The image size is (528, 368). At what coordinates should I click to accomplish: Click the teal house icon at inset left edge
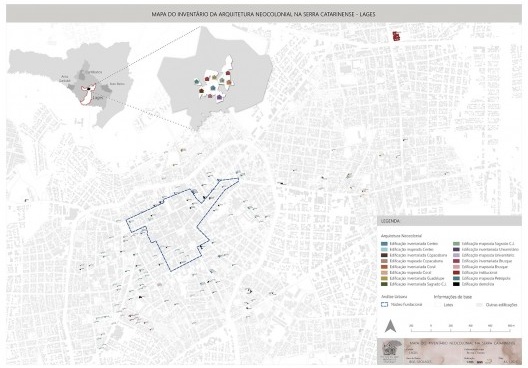click(x=196, y=81)
